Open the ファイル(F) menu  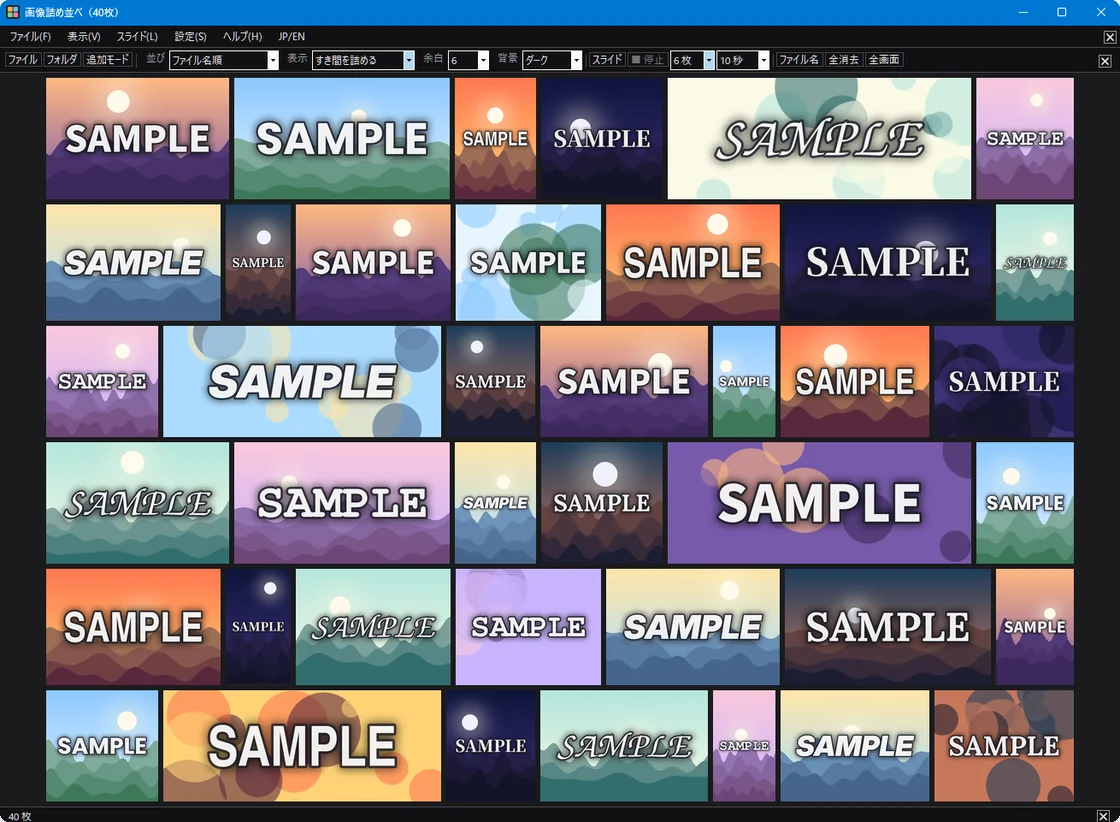click(30, 36)
